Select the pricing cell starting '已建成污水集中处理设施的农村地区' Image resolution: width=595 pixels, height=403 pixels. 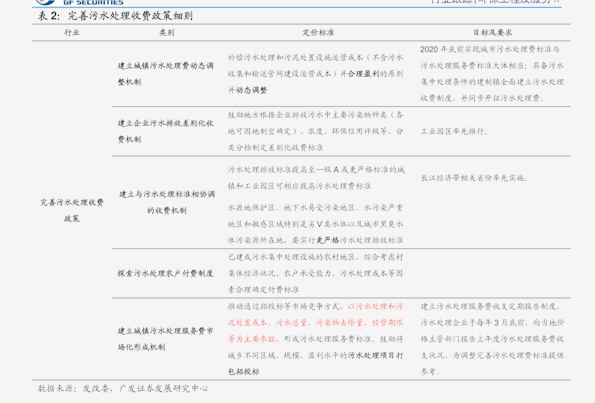tap(315, 273)
